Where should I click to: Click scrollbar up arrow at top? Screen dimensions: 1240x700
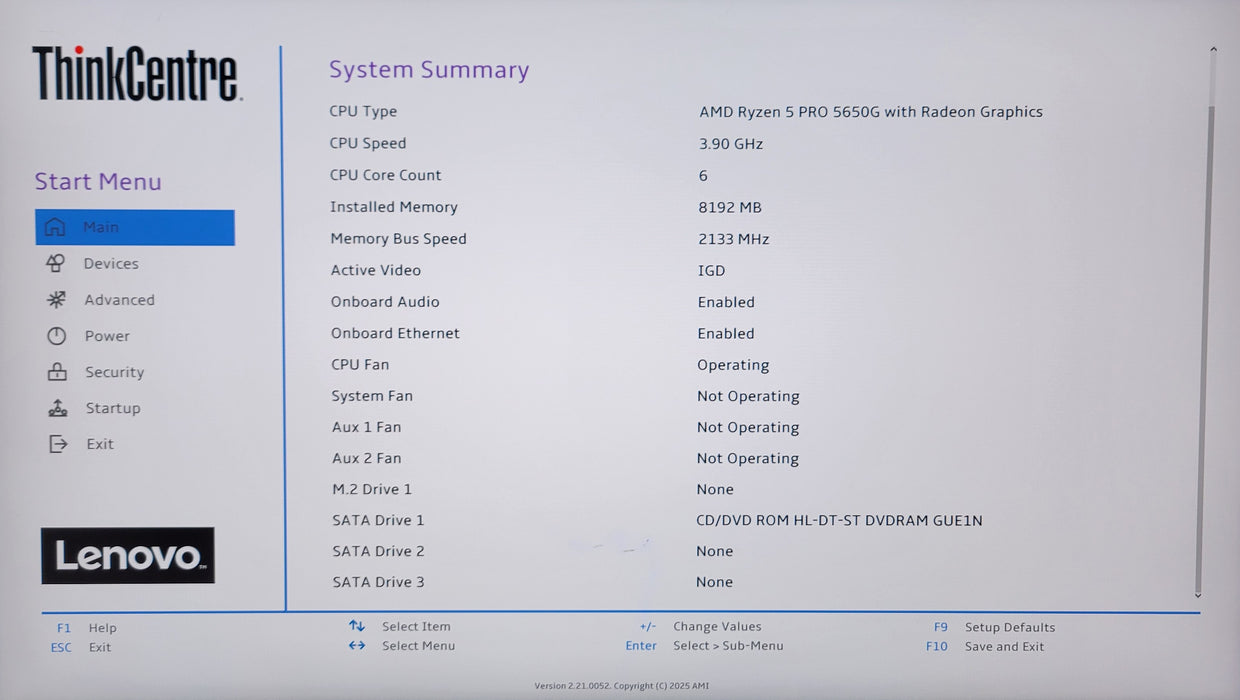1213,49
